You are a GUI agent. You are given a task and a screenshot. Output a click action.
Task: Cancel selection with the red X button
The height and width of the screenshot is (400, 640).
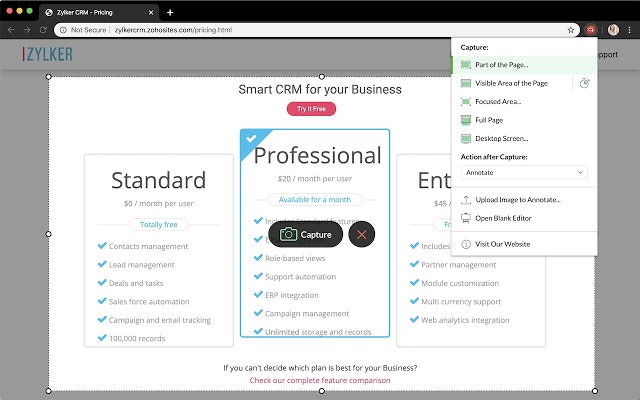[362, 234]
